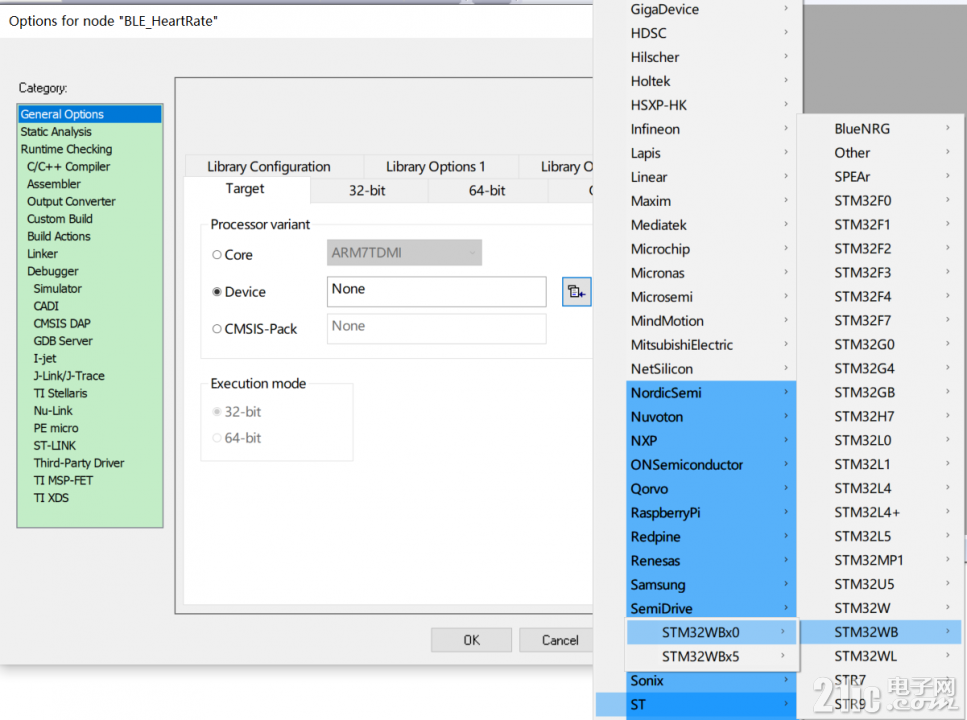967x720 pixels.
Task: Open the Infineon vendor submenu
Action: coord(711,129)
